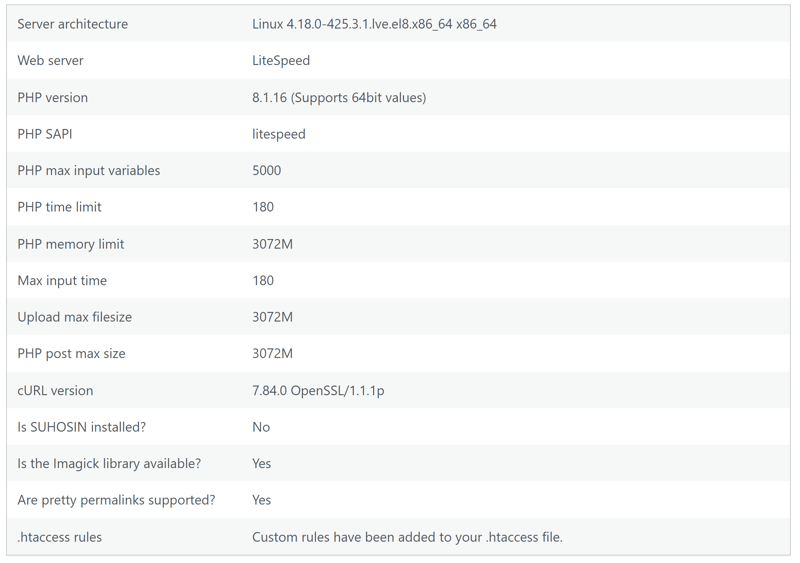Select the PHP SAPI litespeed value
Image resolution: width=800 pixels, height=563 pixels.
tap(279, 134)
